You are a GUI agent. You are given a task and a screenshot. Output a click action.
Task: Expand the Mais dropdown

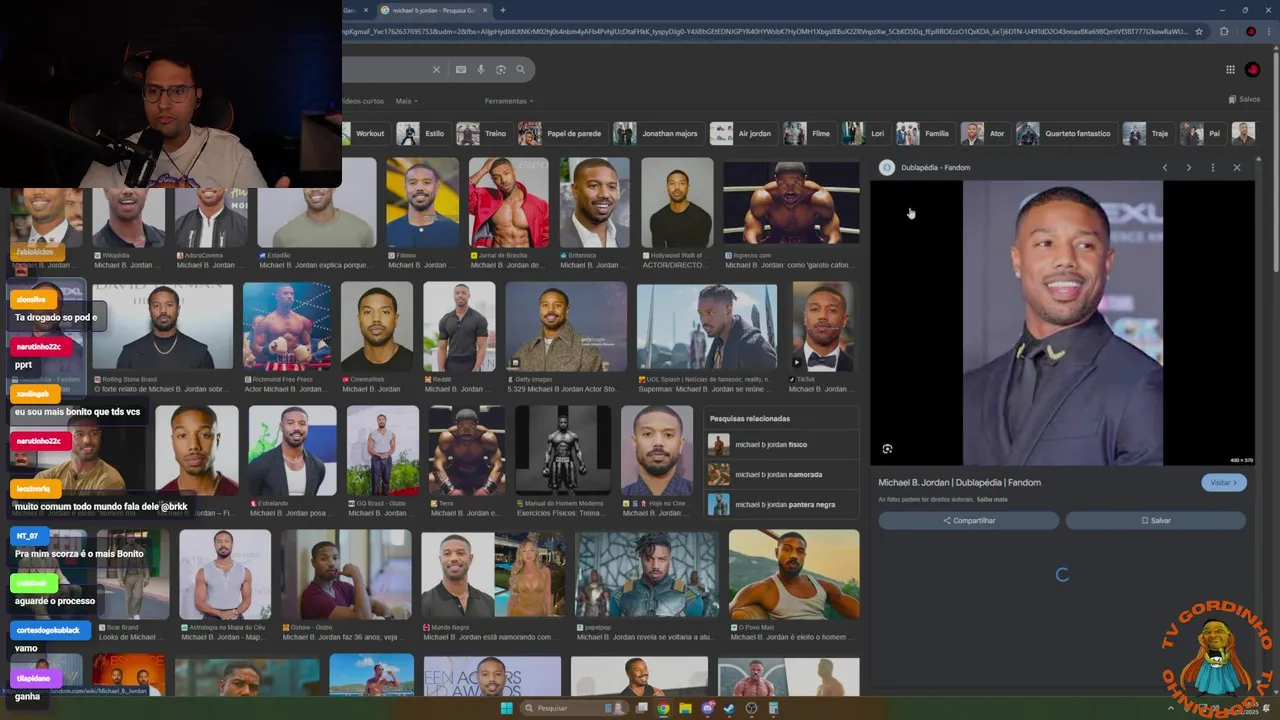point(406,101)
